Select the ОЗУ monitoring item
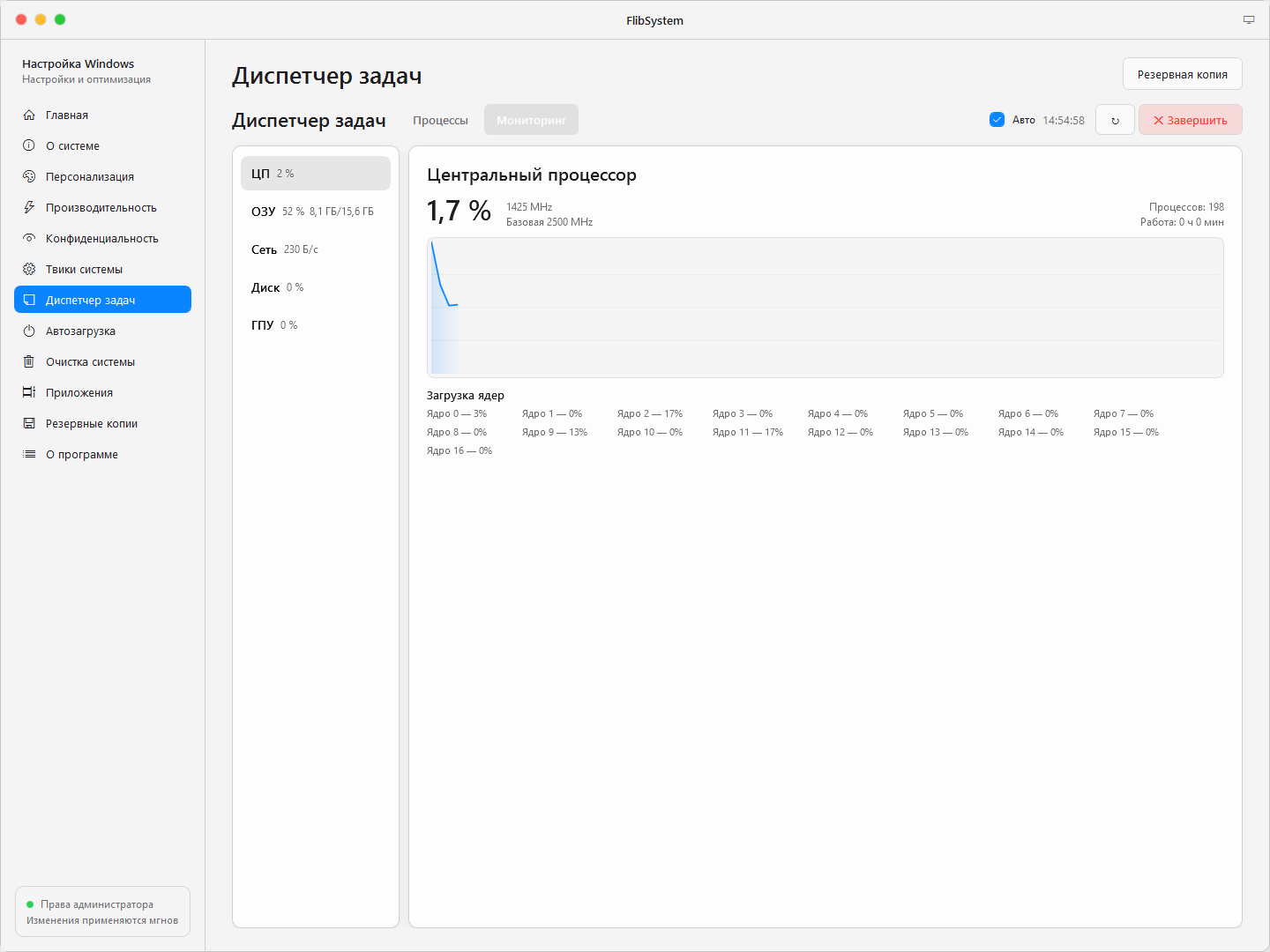The image size is (1270, 952). 316,212
